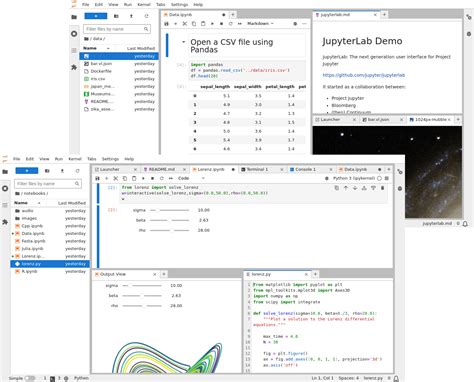Delete cell trash icon in Lorenz.ipynb cell toolbar
The width and height of the screenshot is (474, 382).
click(383, 188)
